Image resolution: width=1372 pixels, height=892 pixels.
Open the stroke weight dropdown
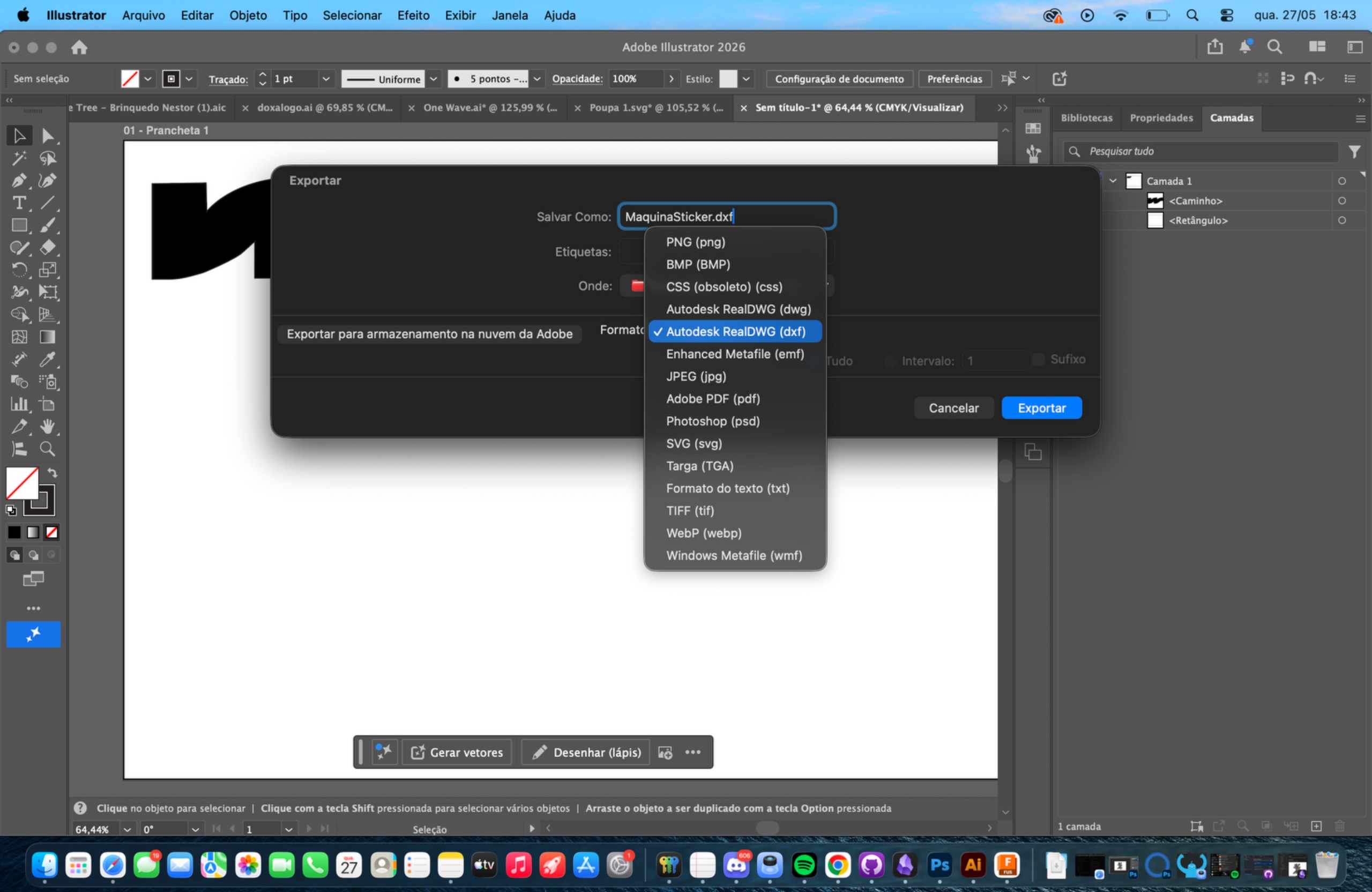click(326, 78)
